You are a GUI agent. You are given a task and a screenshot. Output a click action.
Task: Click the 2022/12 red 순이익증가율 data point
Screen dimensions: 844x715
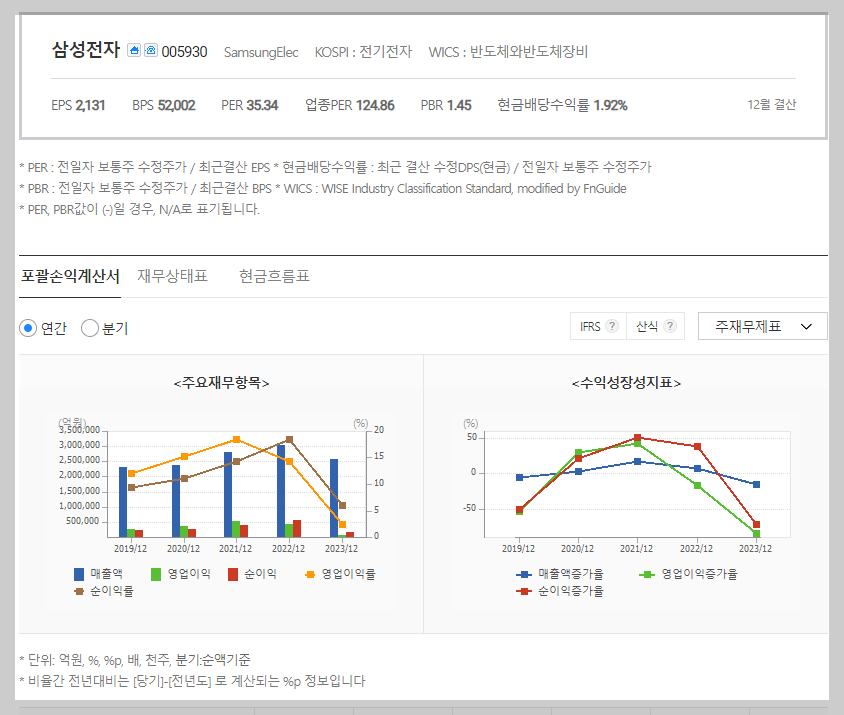click(698, 447)
